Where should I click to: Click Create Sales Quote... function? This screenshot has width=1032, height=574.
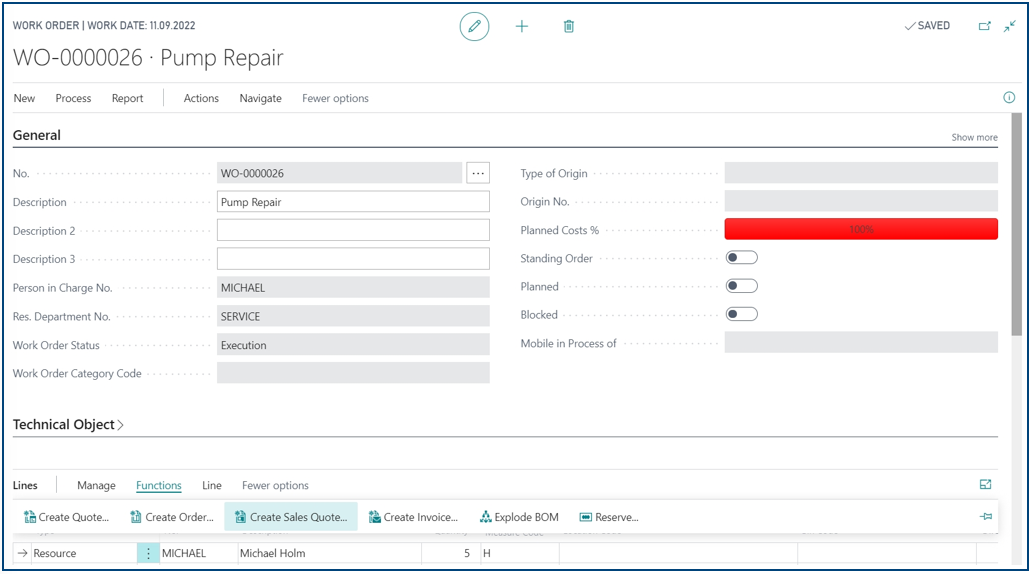(x=291, y=517)
